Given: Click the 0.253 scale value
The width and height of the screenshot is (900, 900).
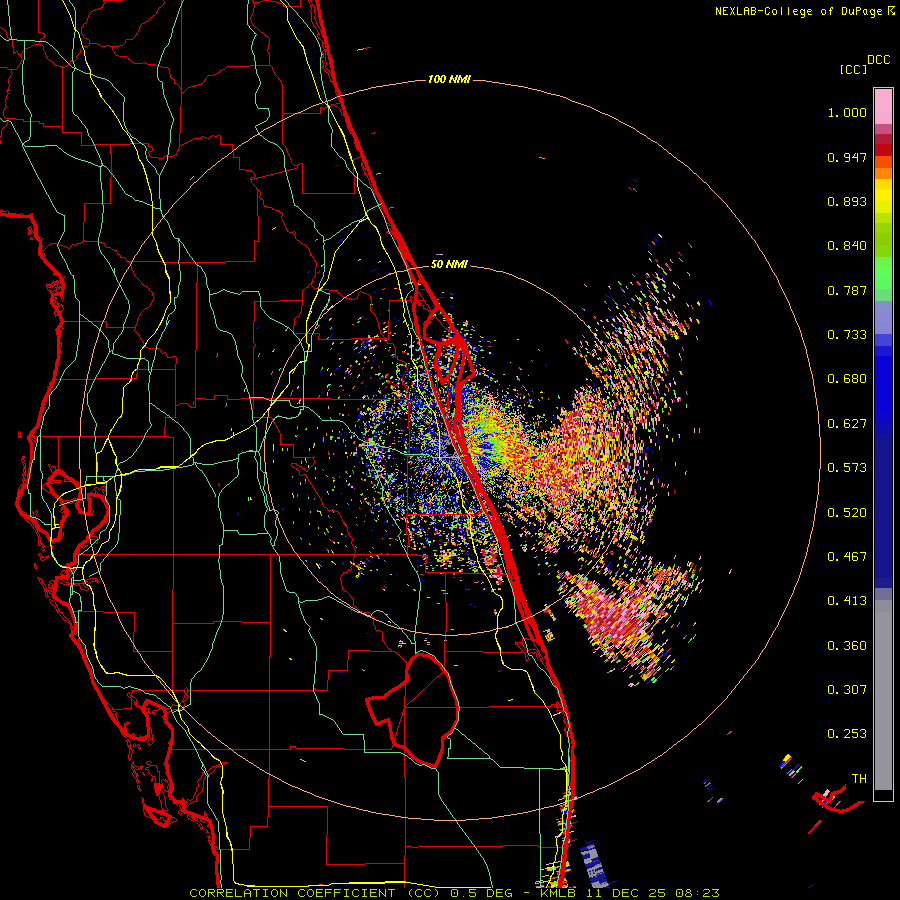Looking at the screenshot, I should [847, 734].
